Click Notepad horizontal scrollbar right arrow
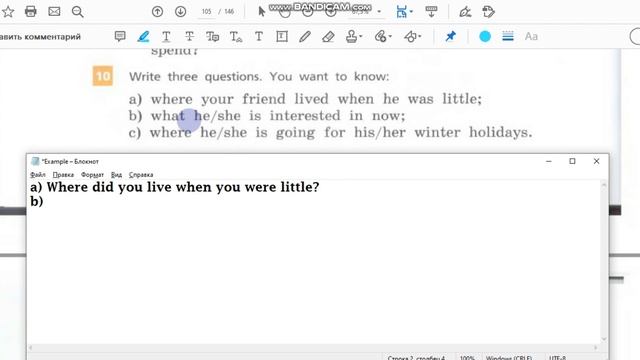This screenshot has height=360, width=640. (596, 348)
